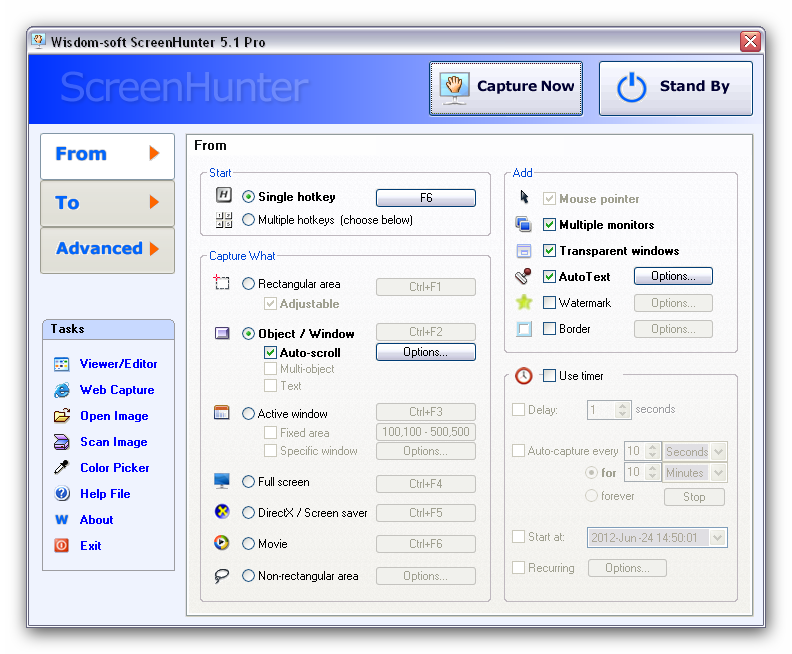
Task: Open Viewer/Editor from Tasks
Action: 118,364
